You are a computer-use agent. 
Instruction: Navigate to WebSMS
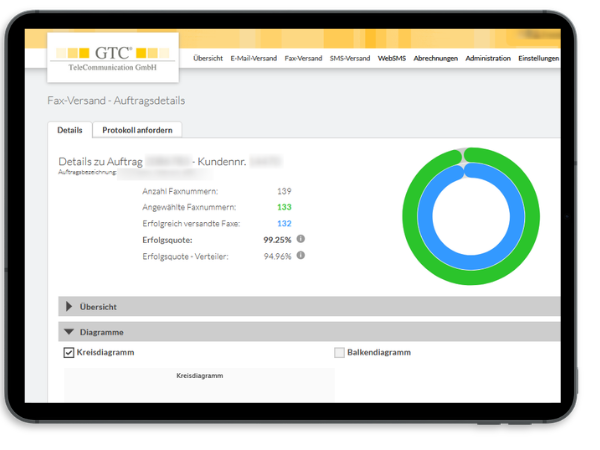point(392,59)
